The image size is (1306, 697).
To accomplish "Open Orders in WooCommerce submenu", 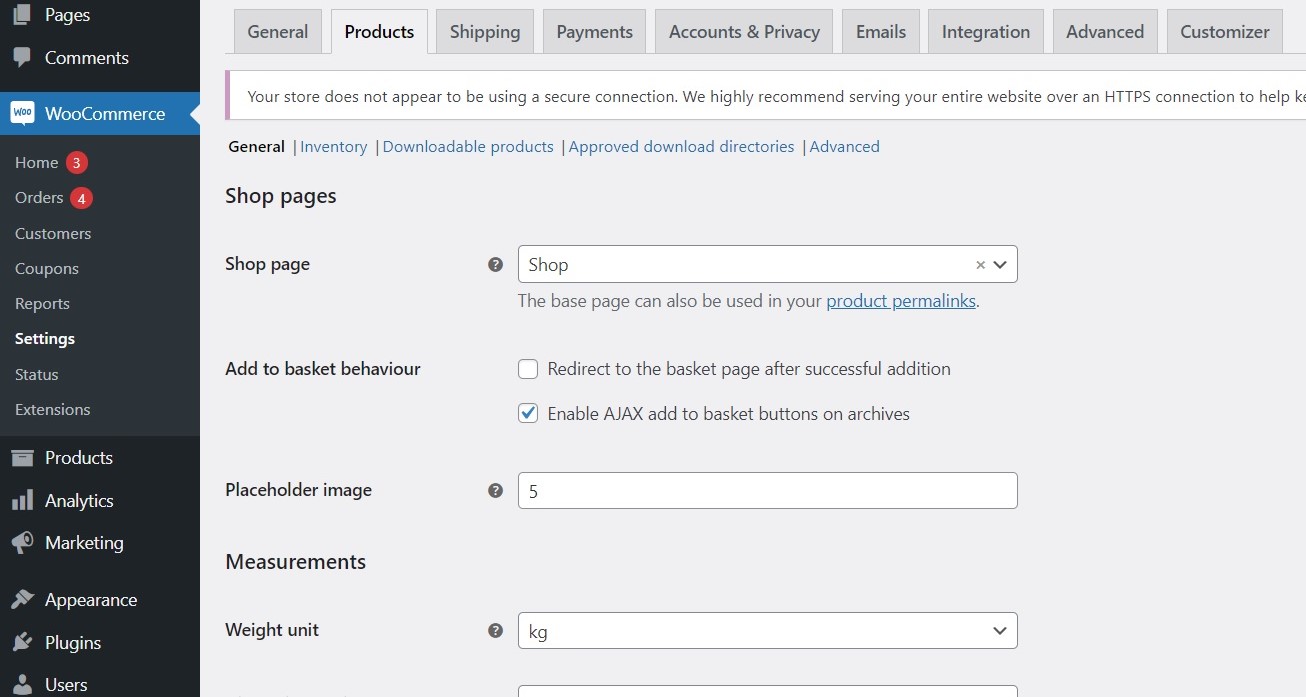I will pos(39,198).
